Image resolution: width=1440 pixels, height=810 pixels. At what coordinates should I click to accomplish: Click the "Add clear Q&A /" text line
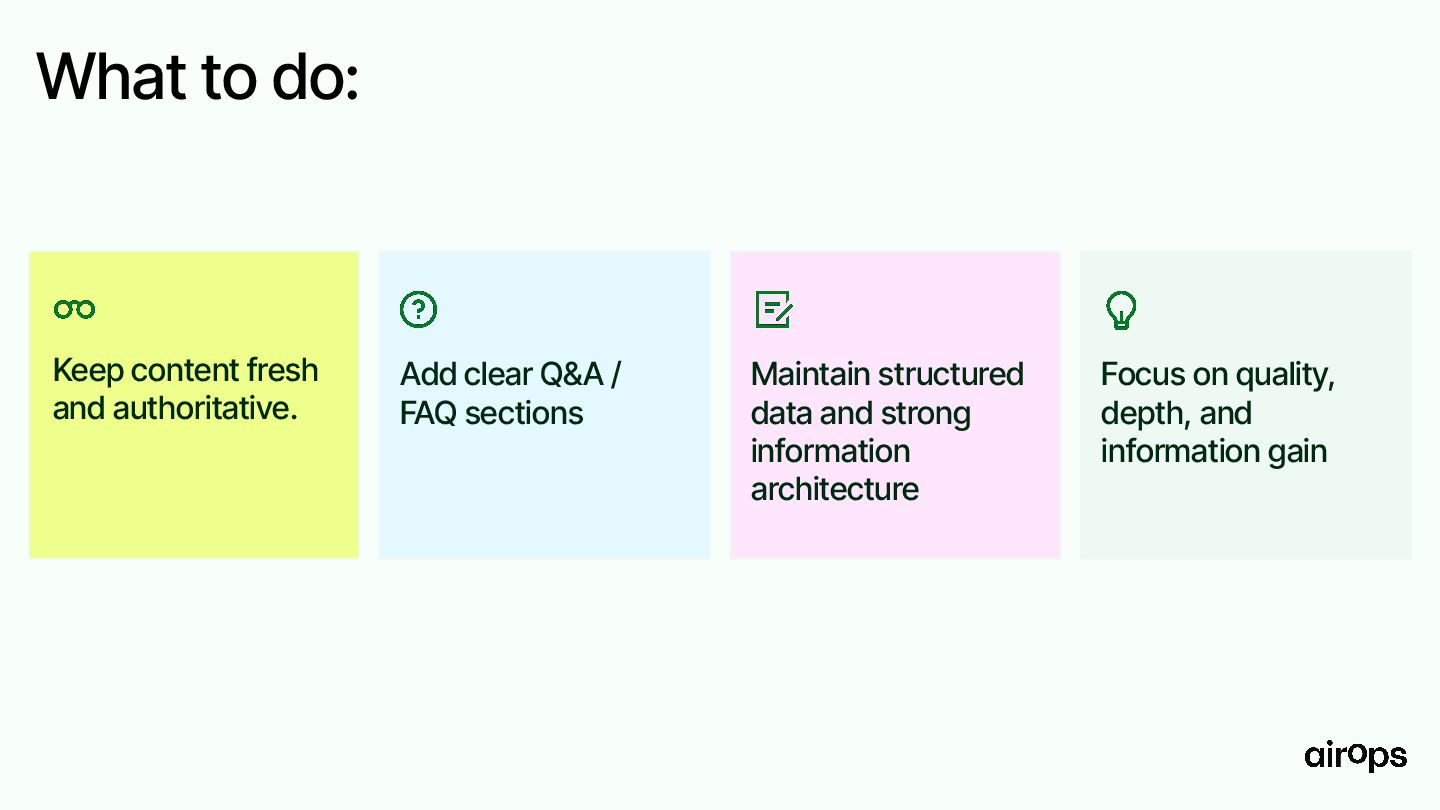(510, 374)
